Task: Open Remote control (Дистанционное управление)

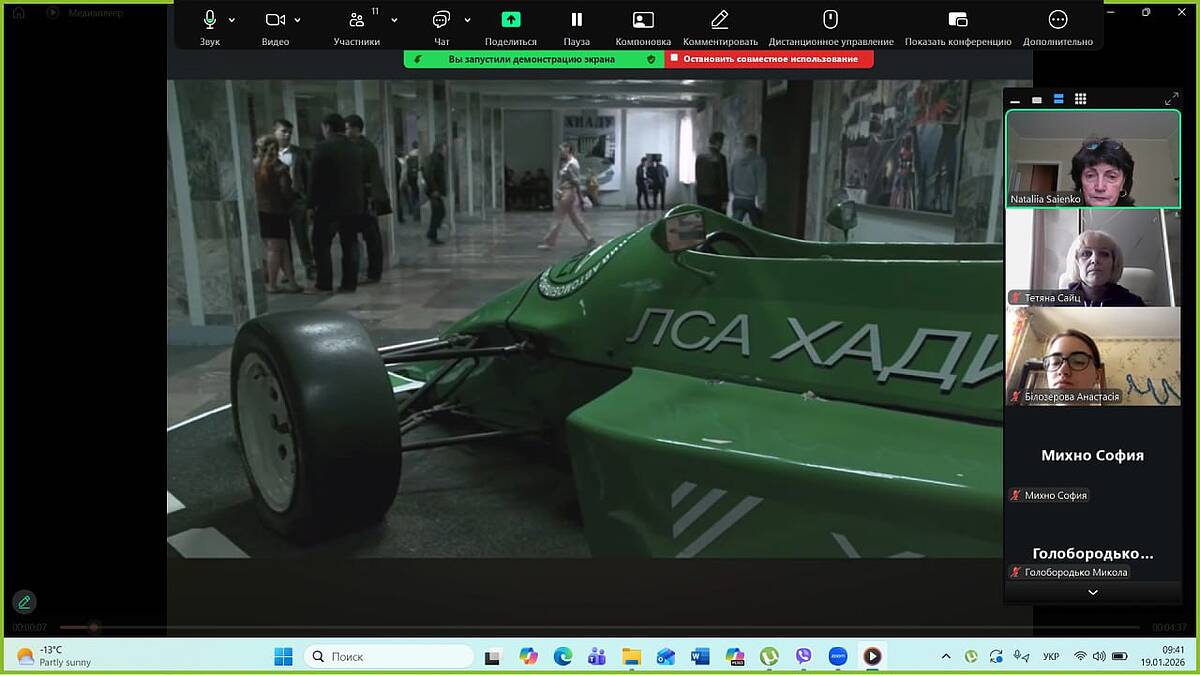Action: (830, 20)
